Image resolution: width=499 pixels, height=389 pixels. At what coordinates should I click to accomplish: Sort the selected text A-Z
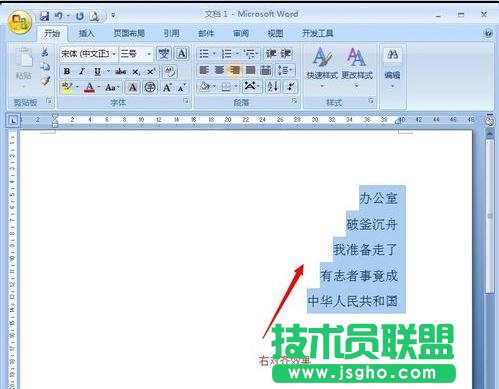click(273, 87)
